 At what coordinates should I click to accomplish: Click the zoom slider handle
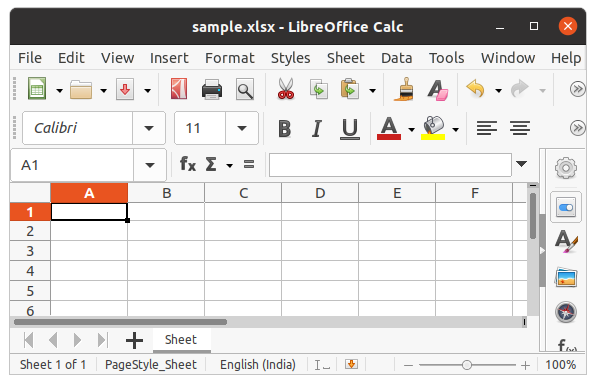467,365
